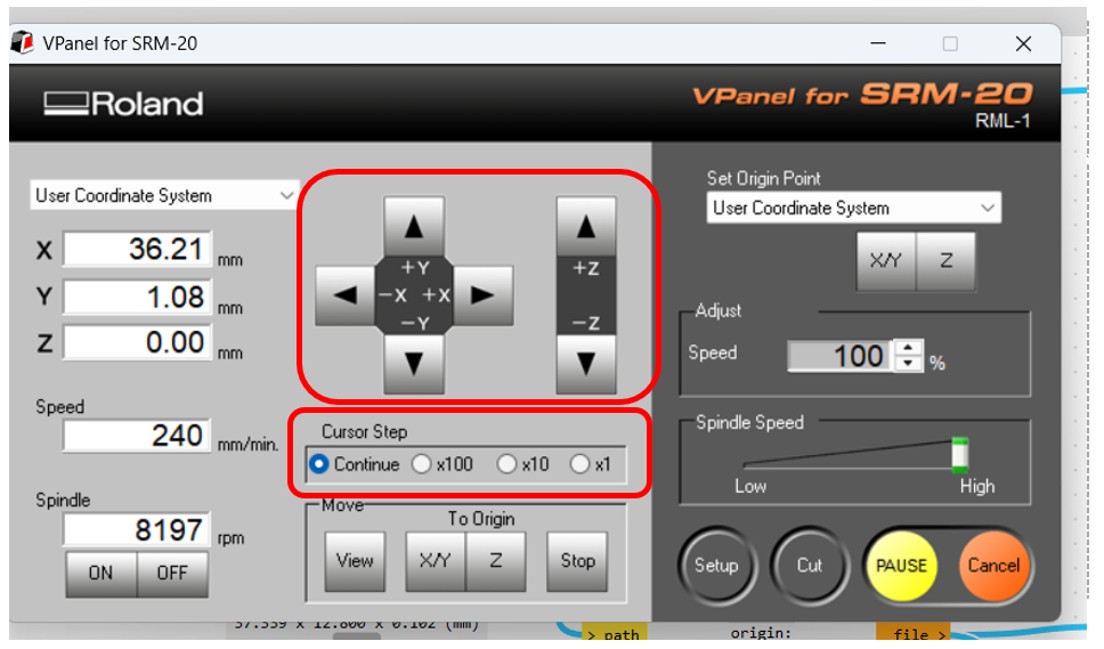Turn the spindle OFF
This screenshot has width=1104, height=649.
pyautogui.click(x=172, y=573)
